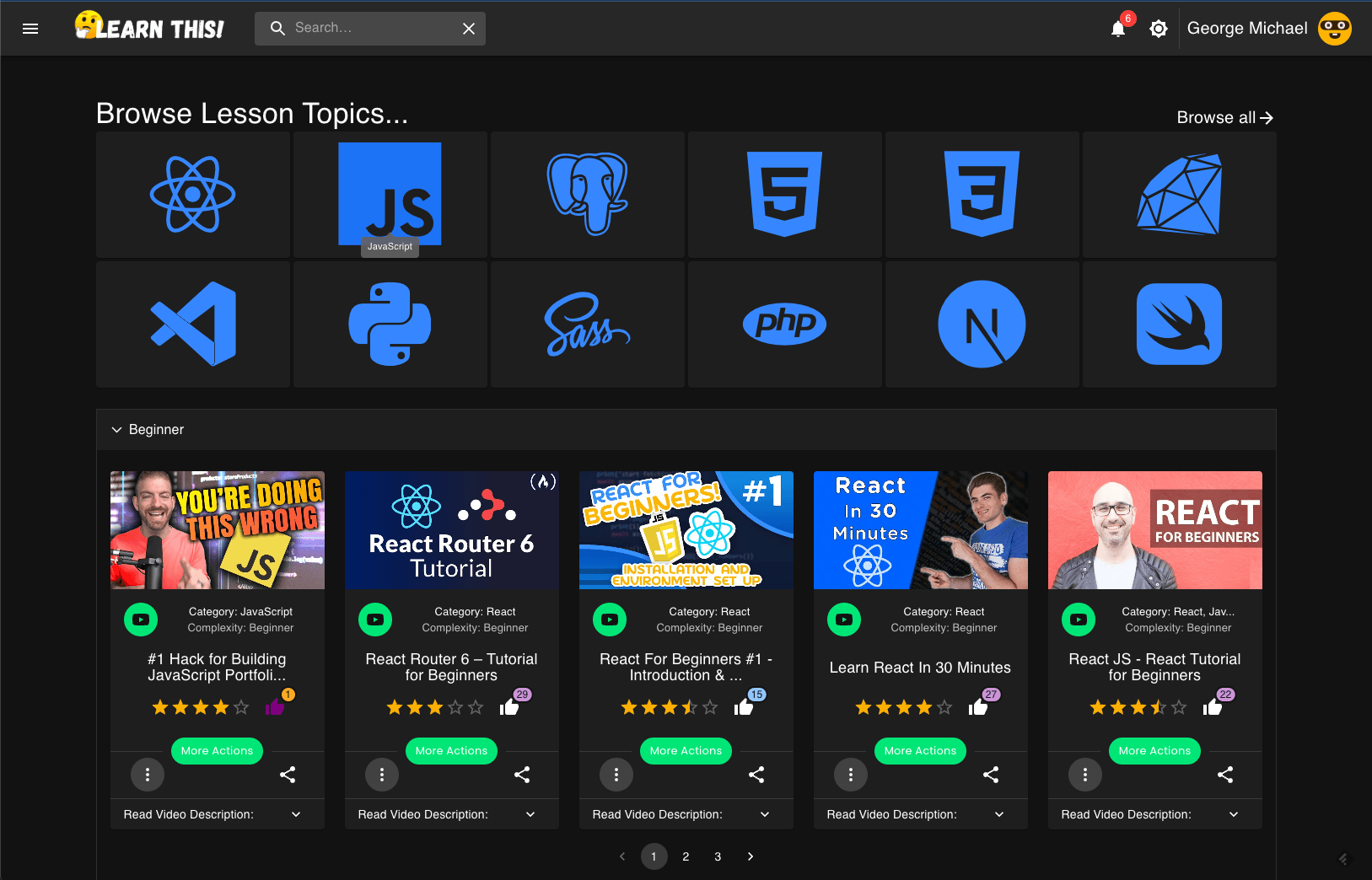The height and width of the screenshot is (880, 1372).
Task: Like the React Router 6 Tutorial
Action: 509,707
